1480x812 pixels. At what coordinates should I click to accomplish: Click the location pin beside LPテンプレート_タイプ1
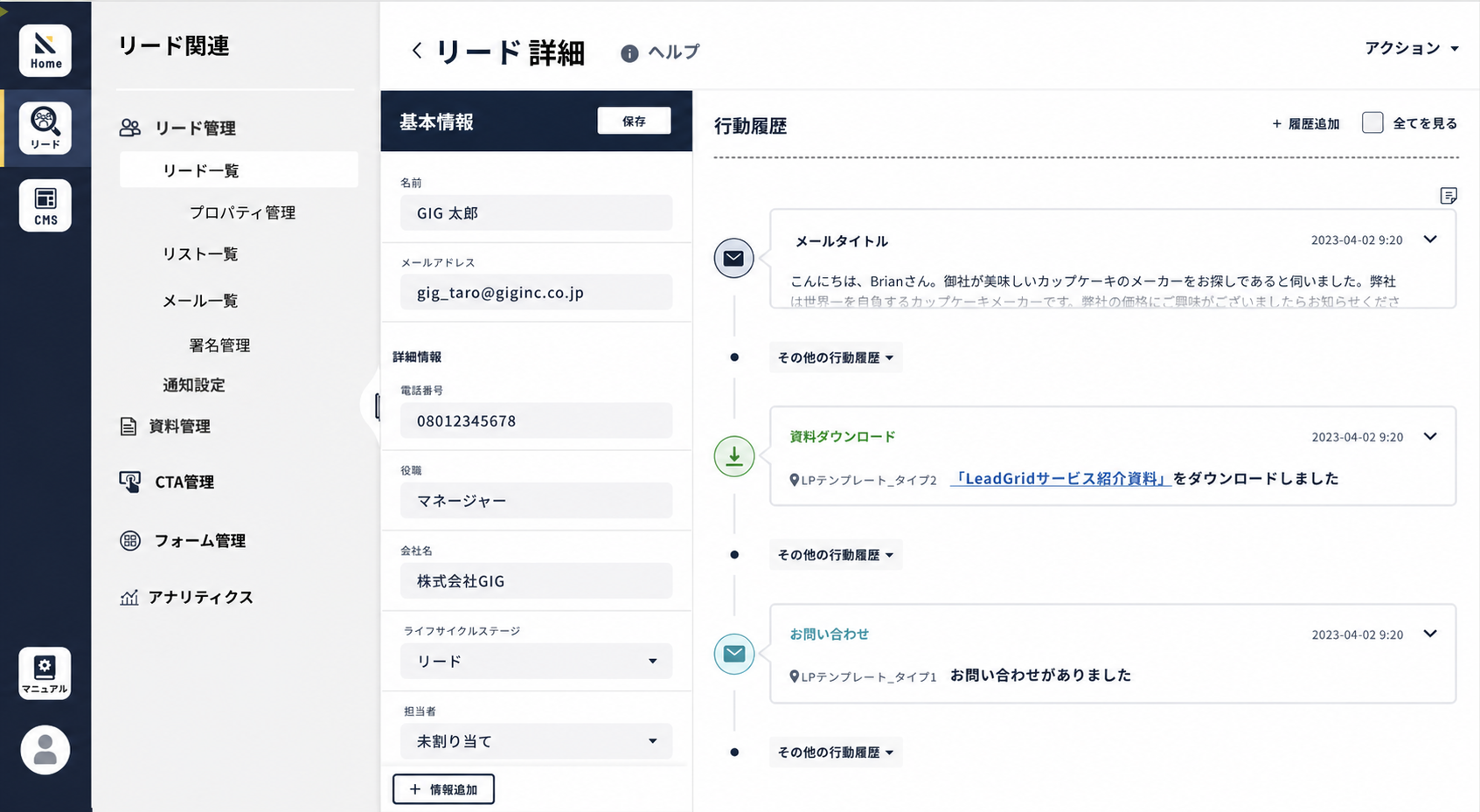[x=795, y=677]
